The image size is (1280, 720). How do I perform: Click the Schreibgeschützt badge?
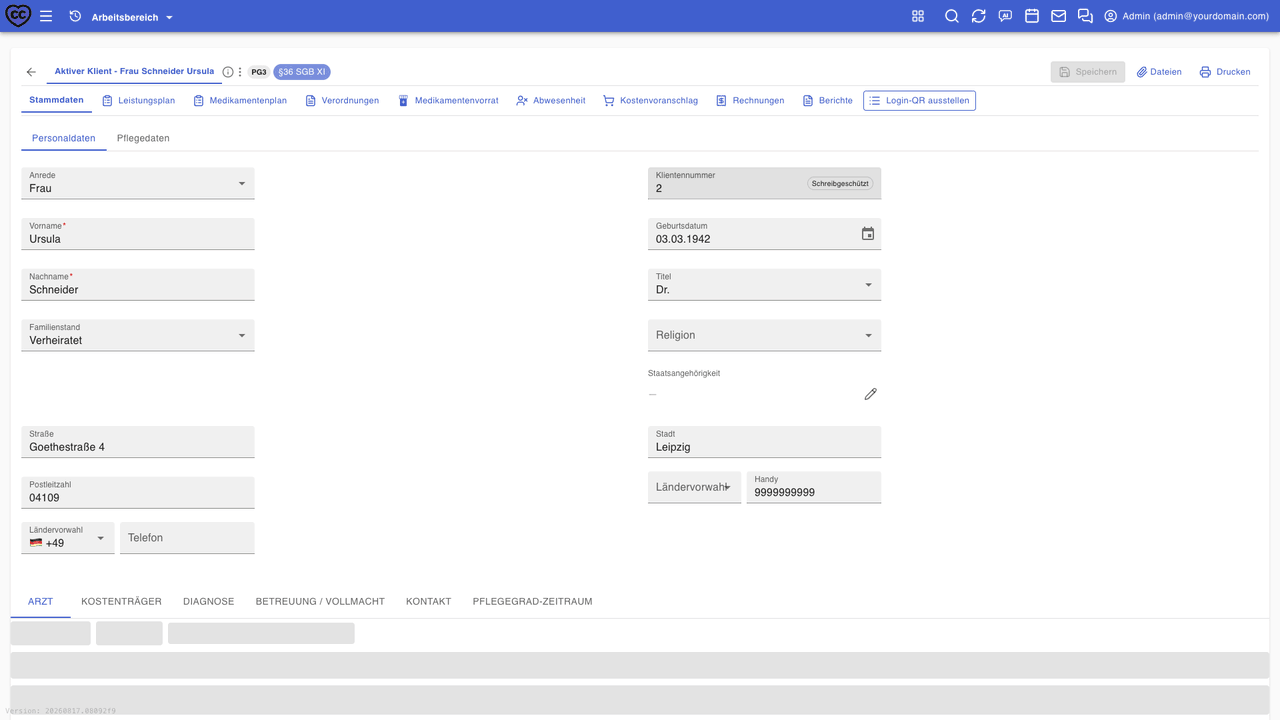[x=840, y=184]
